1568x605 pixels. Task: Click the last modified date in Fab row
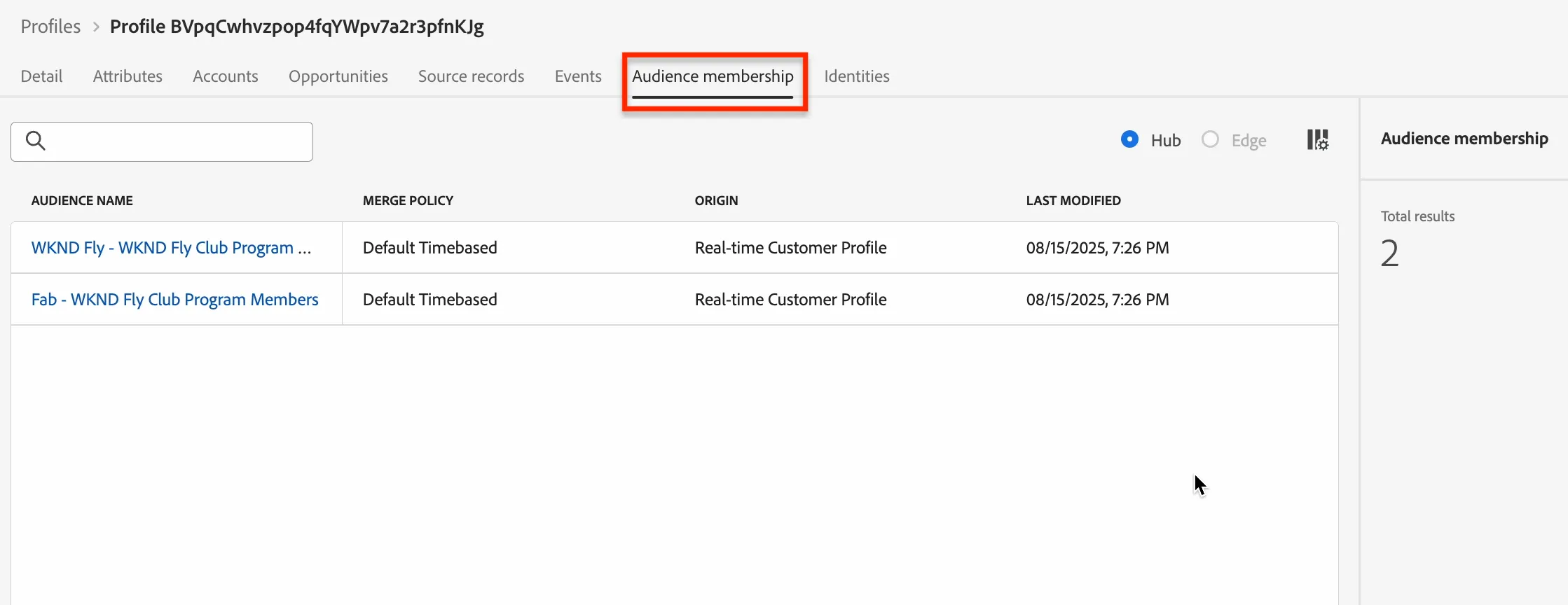coord(1098,300)
